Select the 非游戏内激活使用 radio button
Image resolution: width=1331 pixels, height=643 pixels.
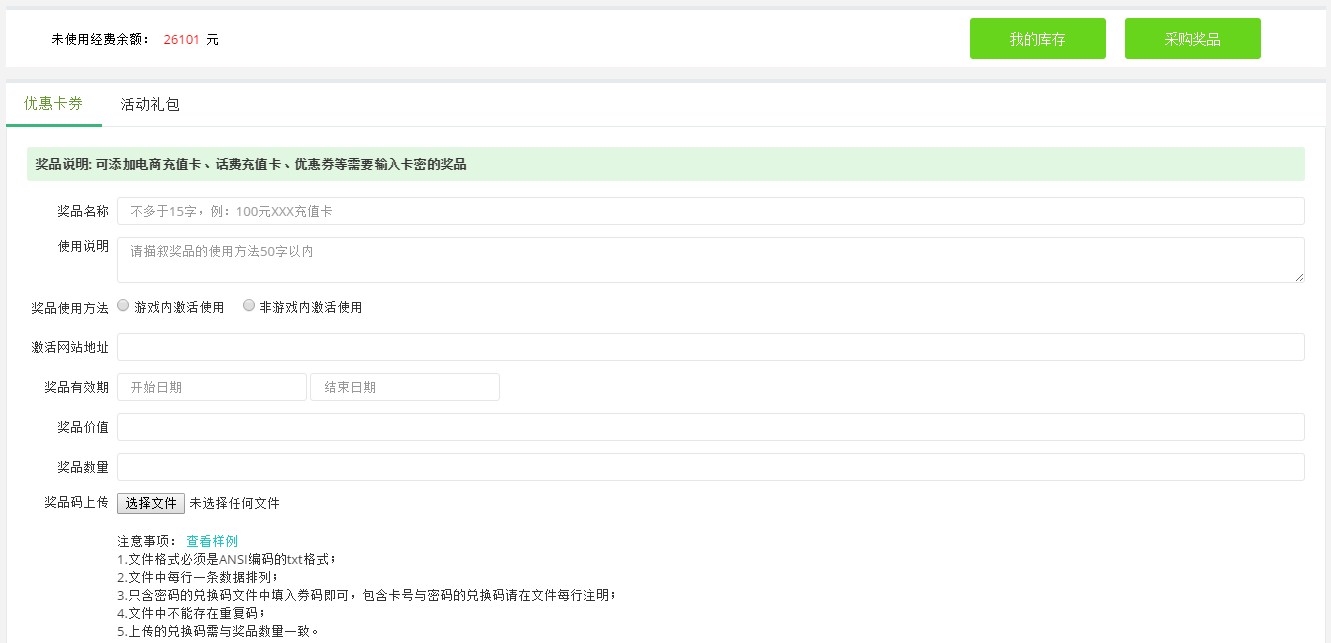click(x=249, y=306)
